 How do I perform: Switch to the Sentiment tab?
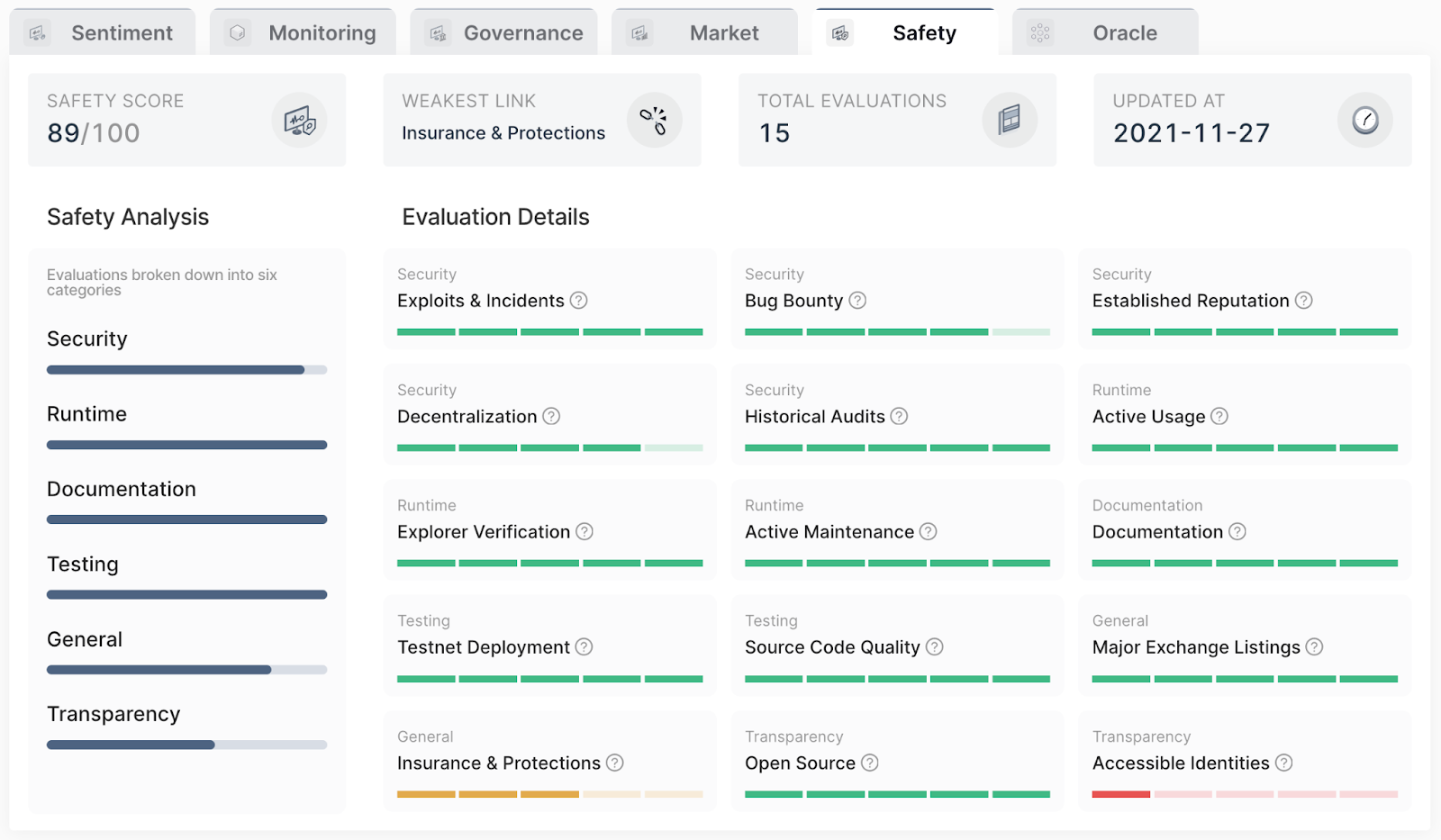[103, 33]
